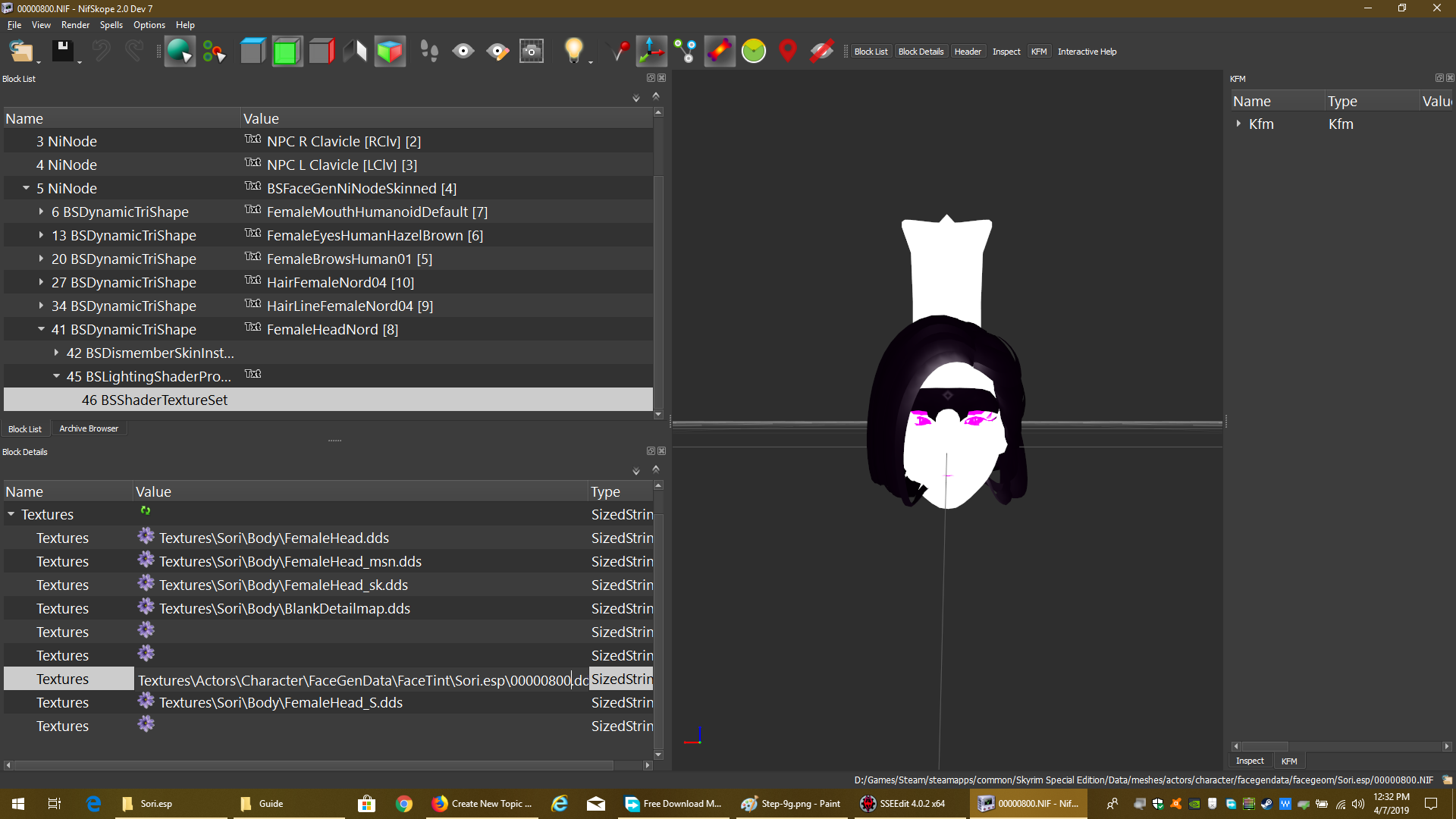
Task: Expand the Kfm tree item
Action: (x=1238, y=124)
